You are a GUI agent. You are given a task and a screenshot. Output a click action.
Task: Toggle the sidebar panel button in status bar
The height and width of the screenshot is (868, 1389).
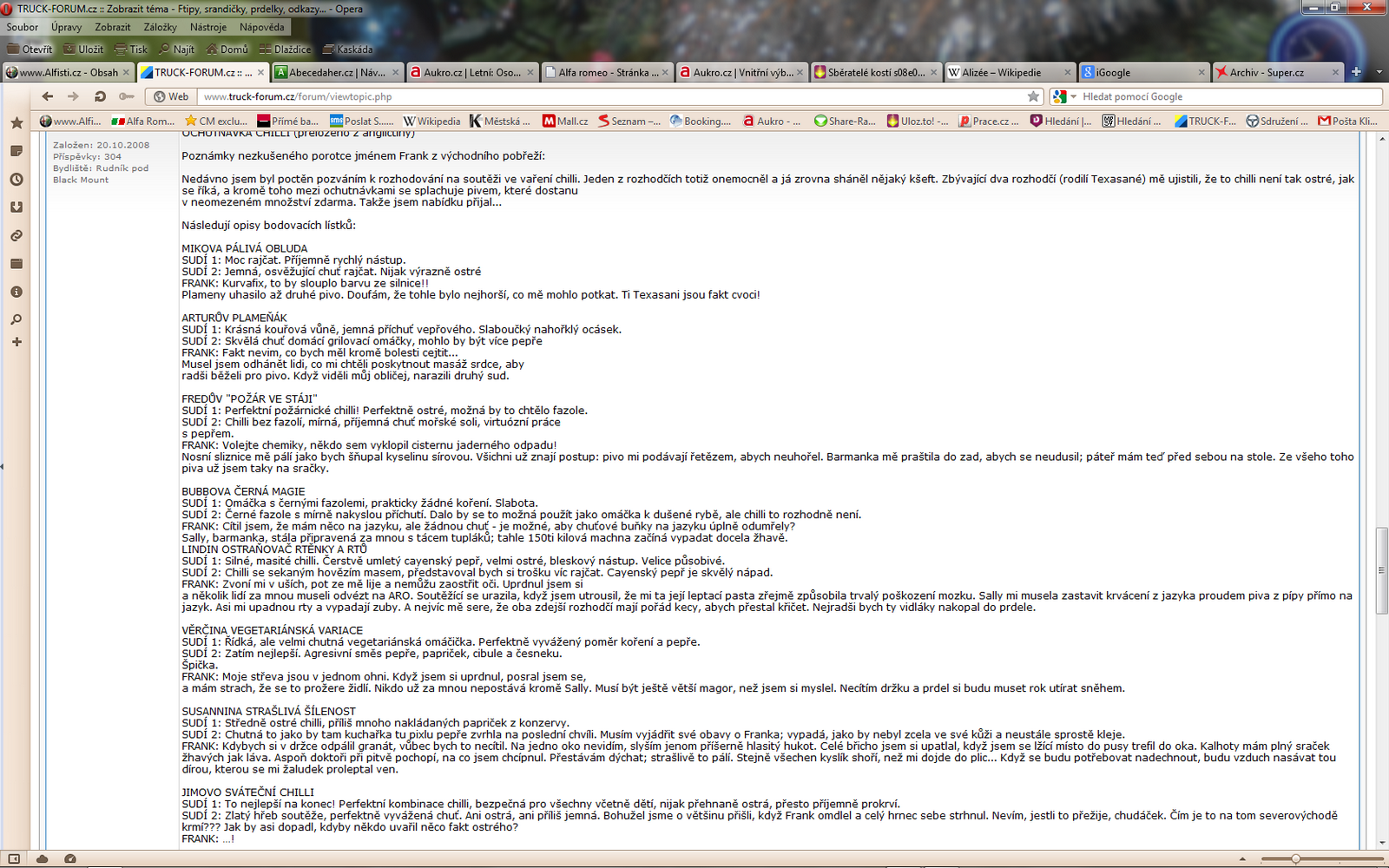tap(14, 858)
